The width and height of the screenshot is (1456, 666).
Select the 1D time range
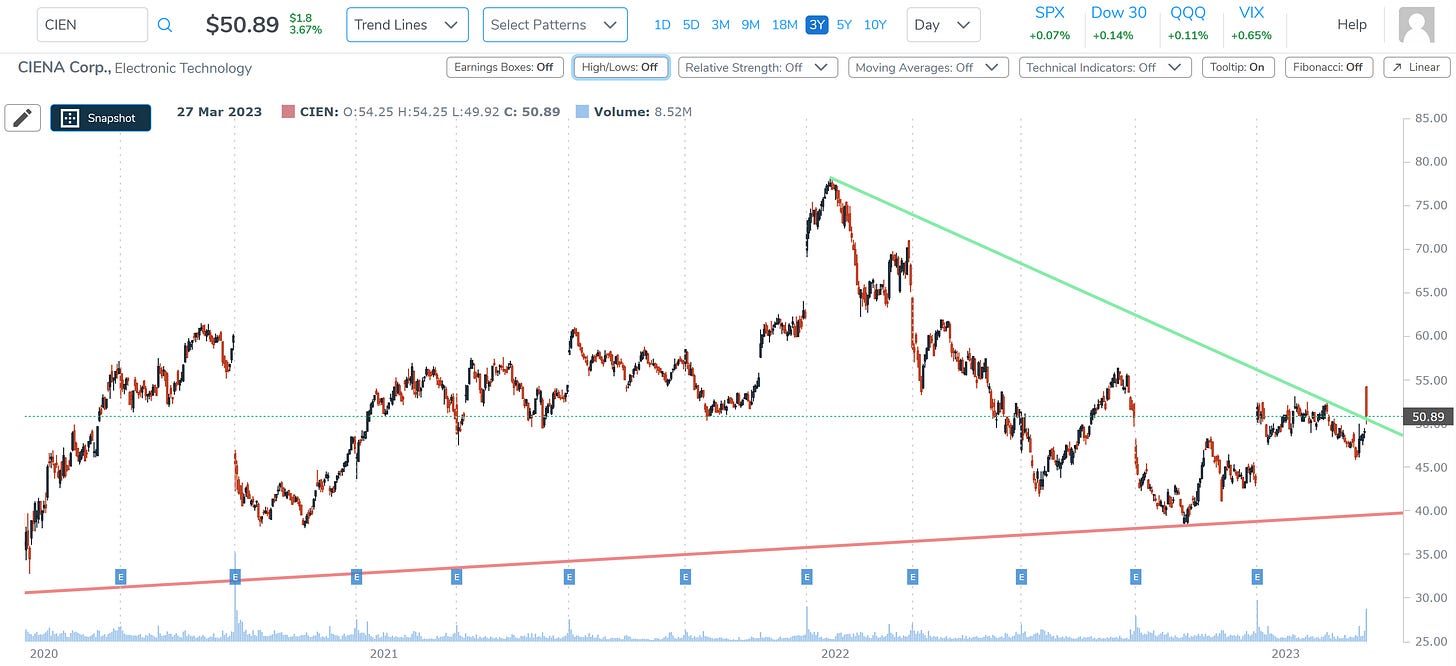[x=662, y=25]
